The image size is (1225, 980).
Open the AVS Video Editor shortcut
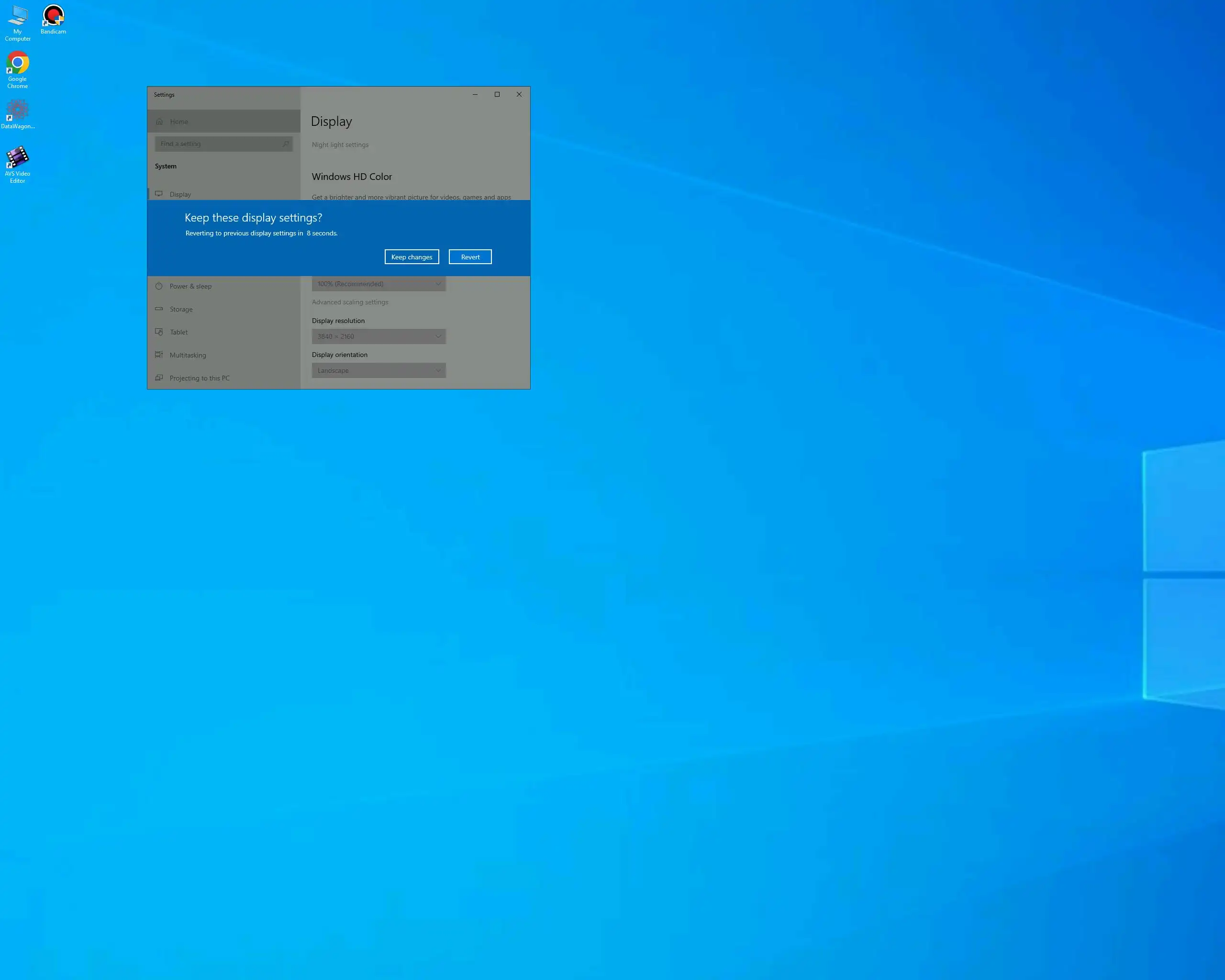click(18, 164)
